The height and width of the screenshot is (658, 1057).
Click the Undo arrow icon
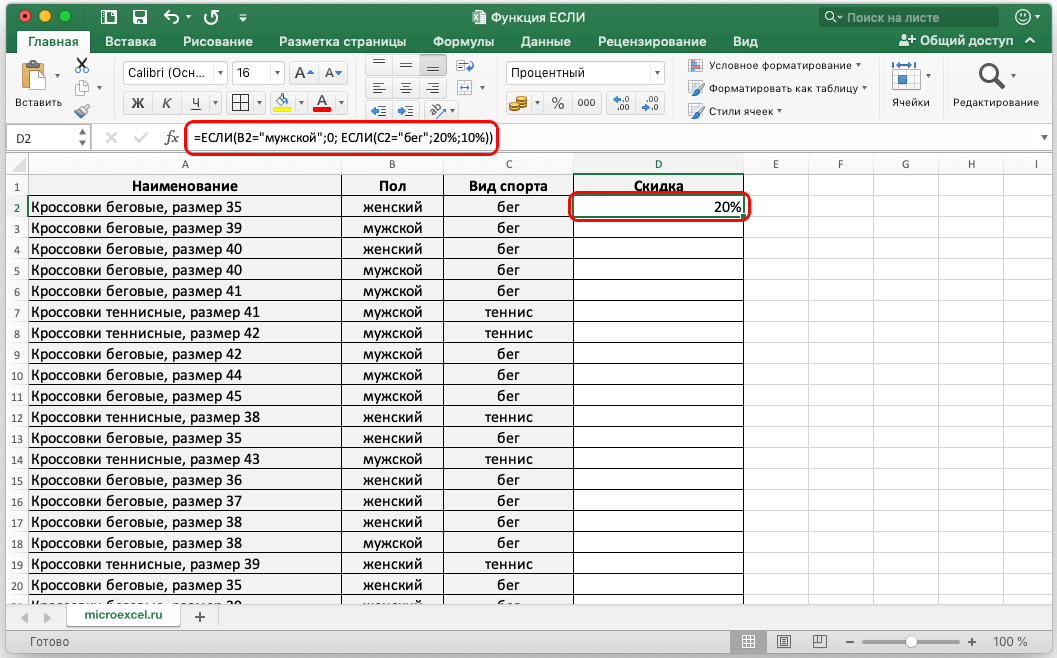coord(172,17)
